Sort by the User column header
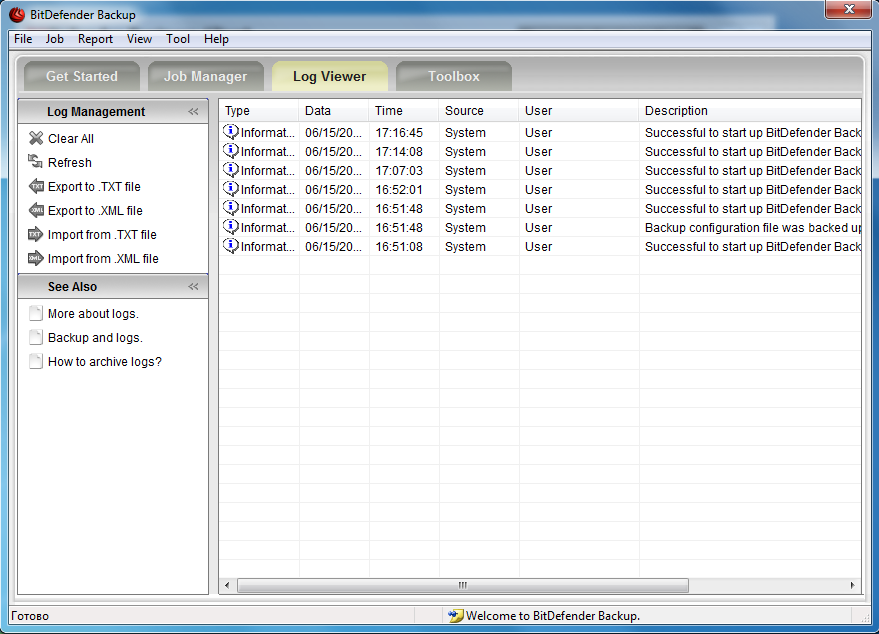The image size is (879, 634). (579, 111)
